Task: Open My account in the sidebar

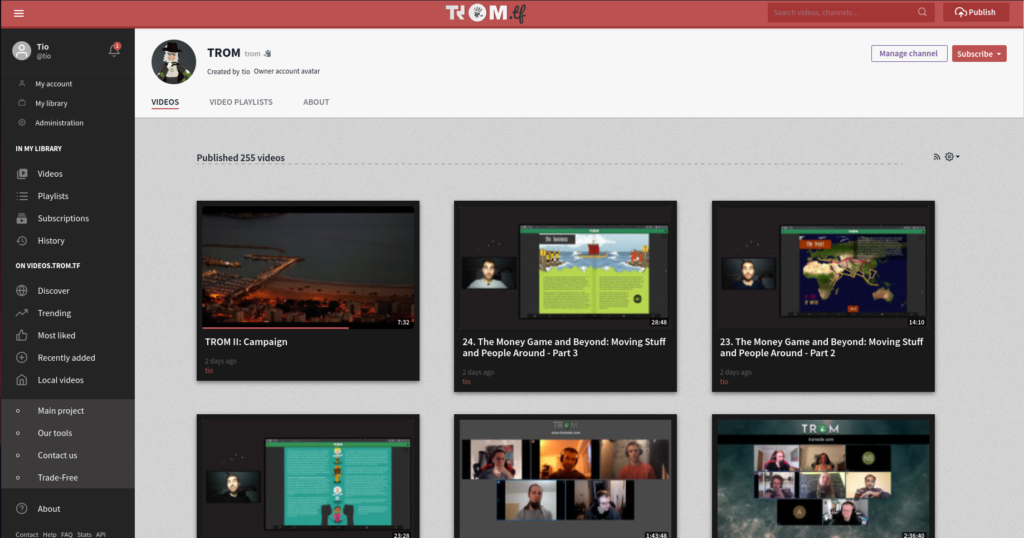Action: 54,84
